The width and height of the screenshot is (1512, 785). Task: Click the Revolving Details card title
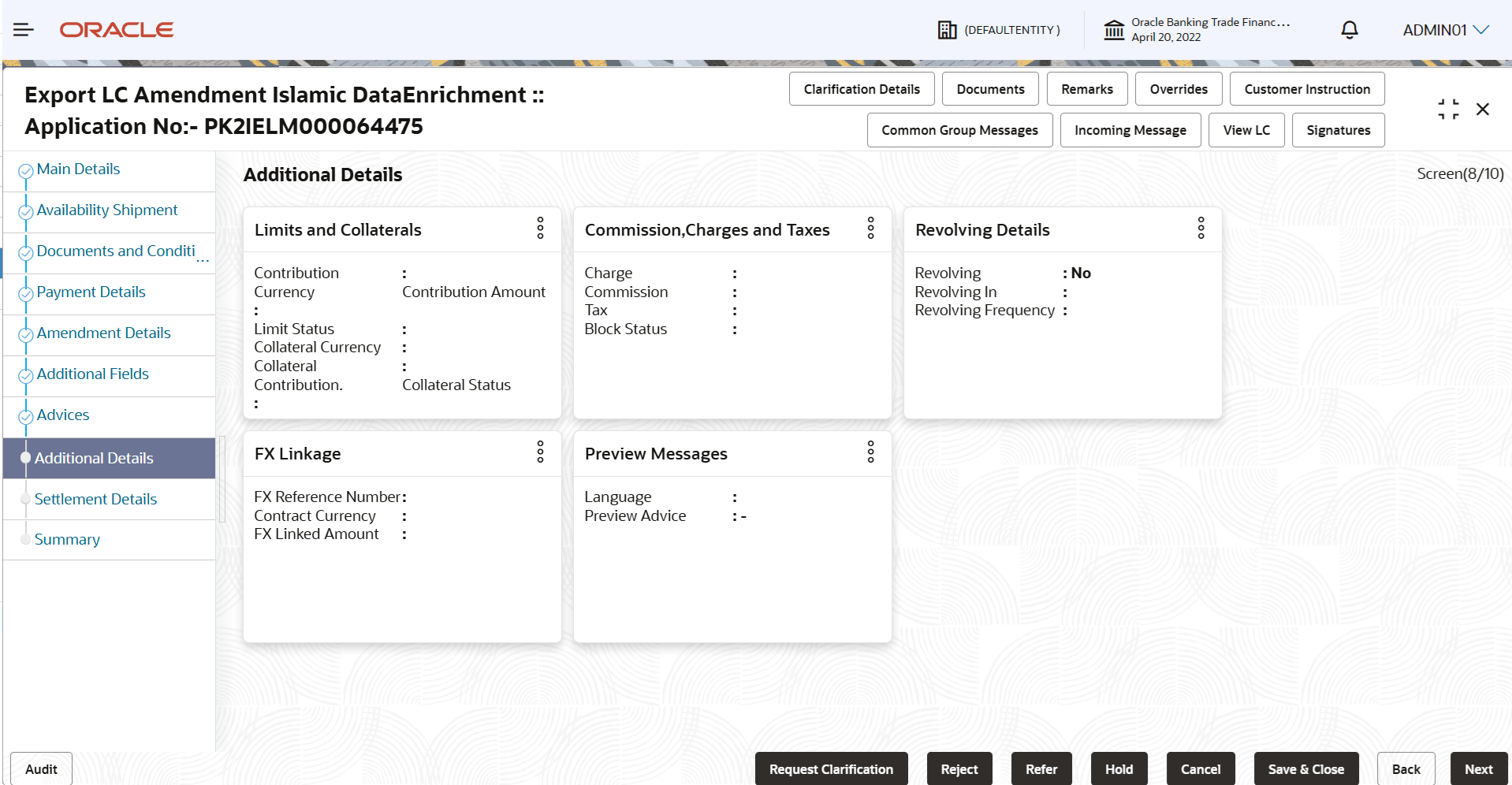pos(982,230)
